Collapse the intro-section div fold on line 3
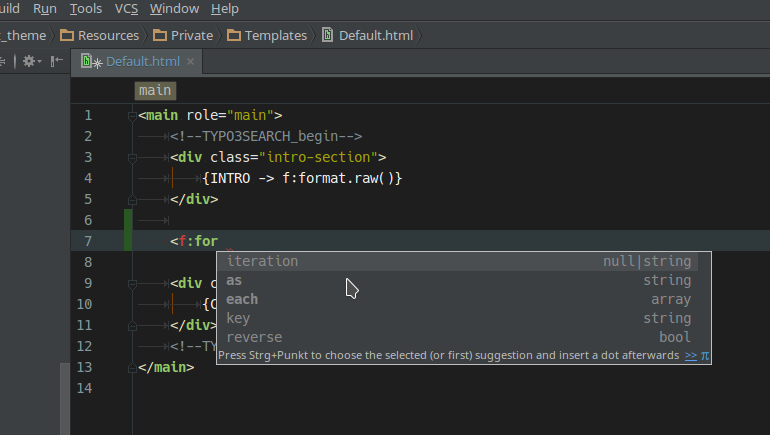Image resolution: width=770 pixels, height=435 pixels. click(132, 157)
